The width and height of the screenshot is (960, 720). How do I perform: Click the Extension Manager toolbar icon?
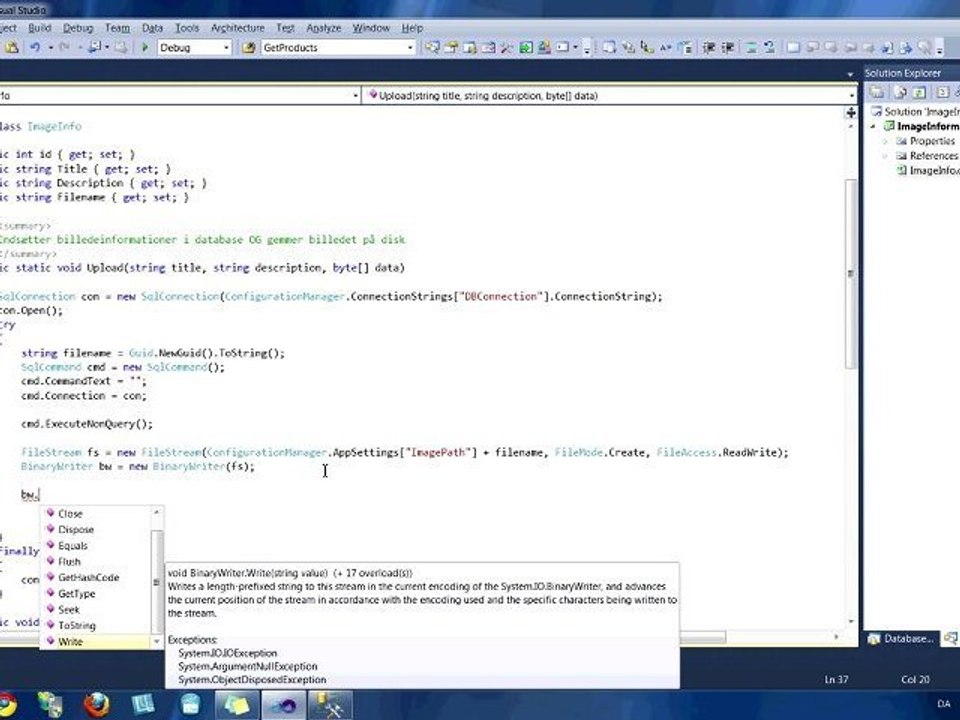point(544,47)
